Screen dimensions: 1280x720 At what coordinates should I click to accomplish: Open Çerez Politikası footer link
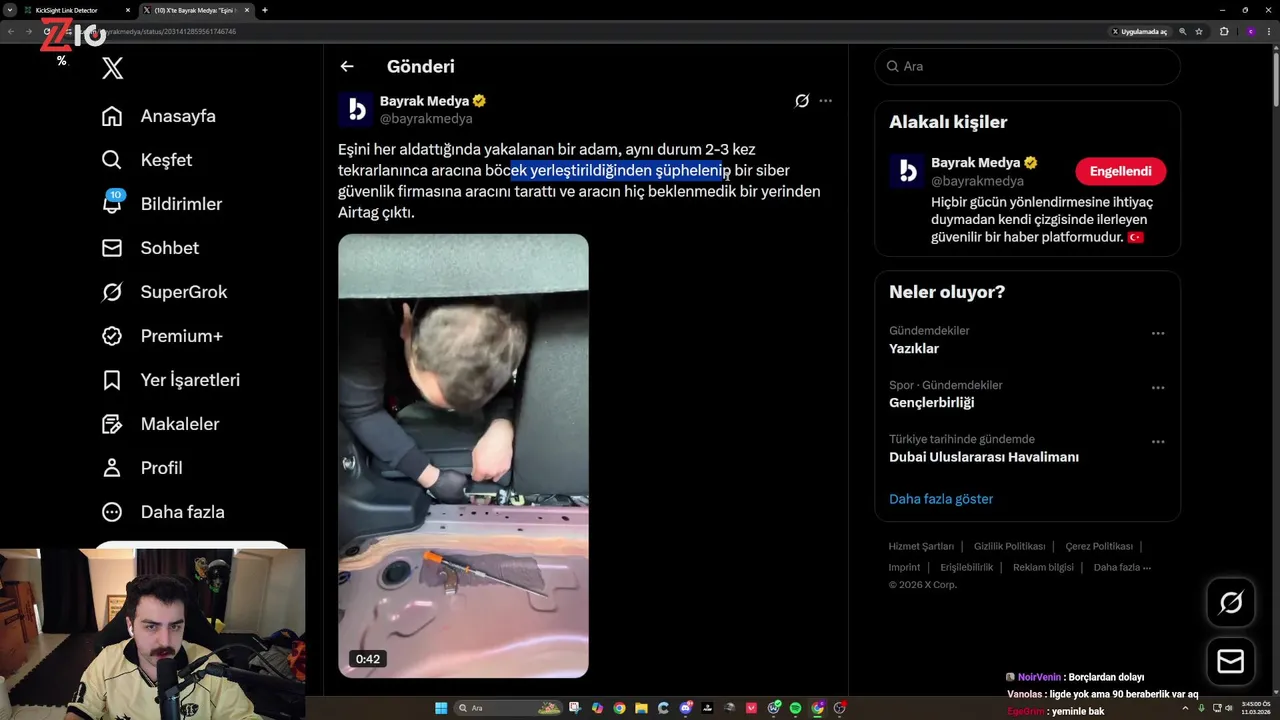[1099, 547]
